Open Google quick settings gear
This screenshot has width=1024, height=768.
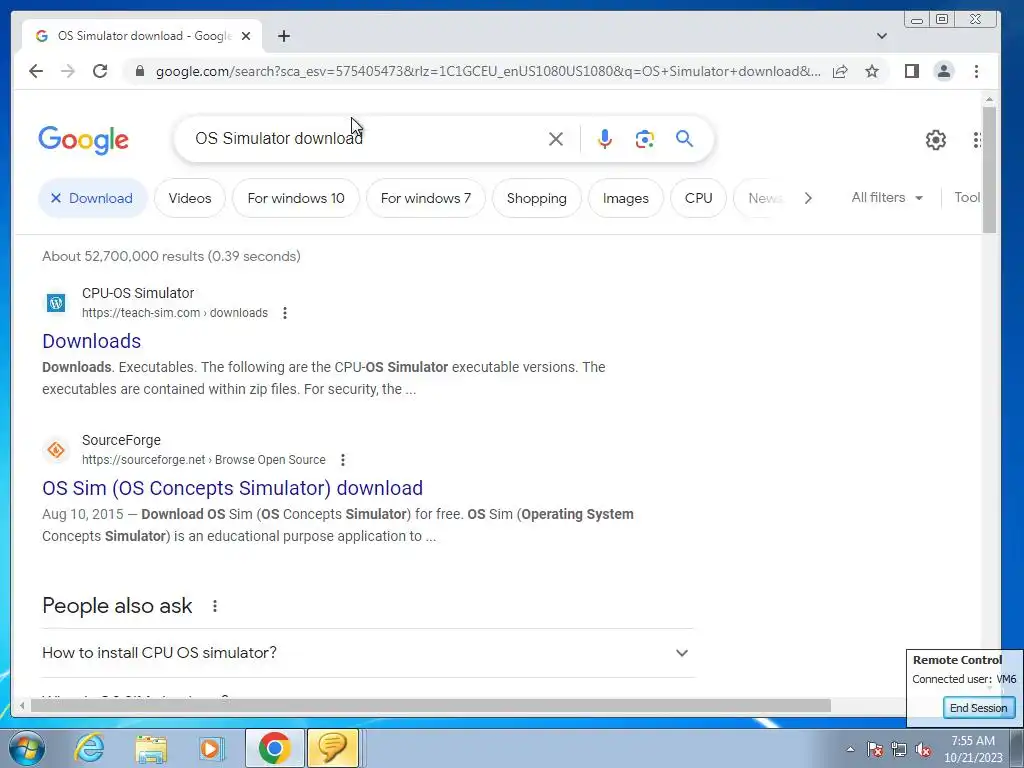pyautogui.click(x=936, y=140)
